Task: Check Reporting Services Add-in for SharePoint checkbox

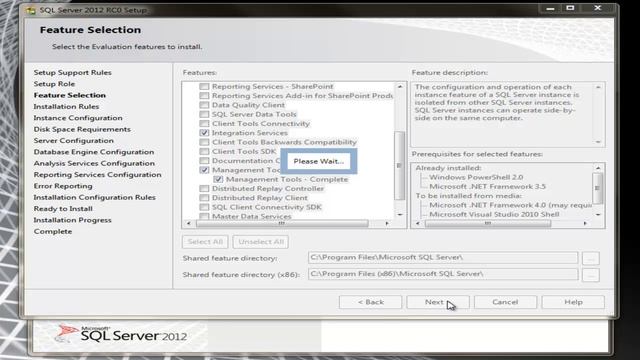Action: point(204,96)
